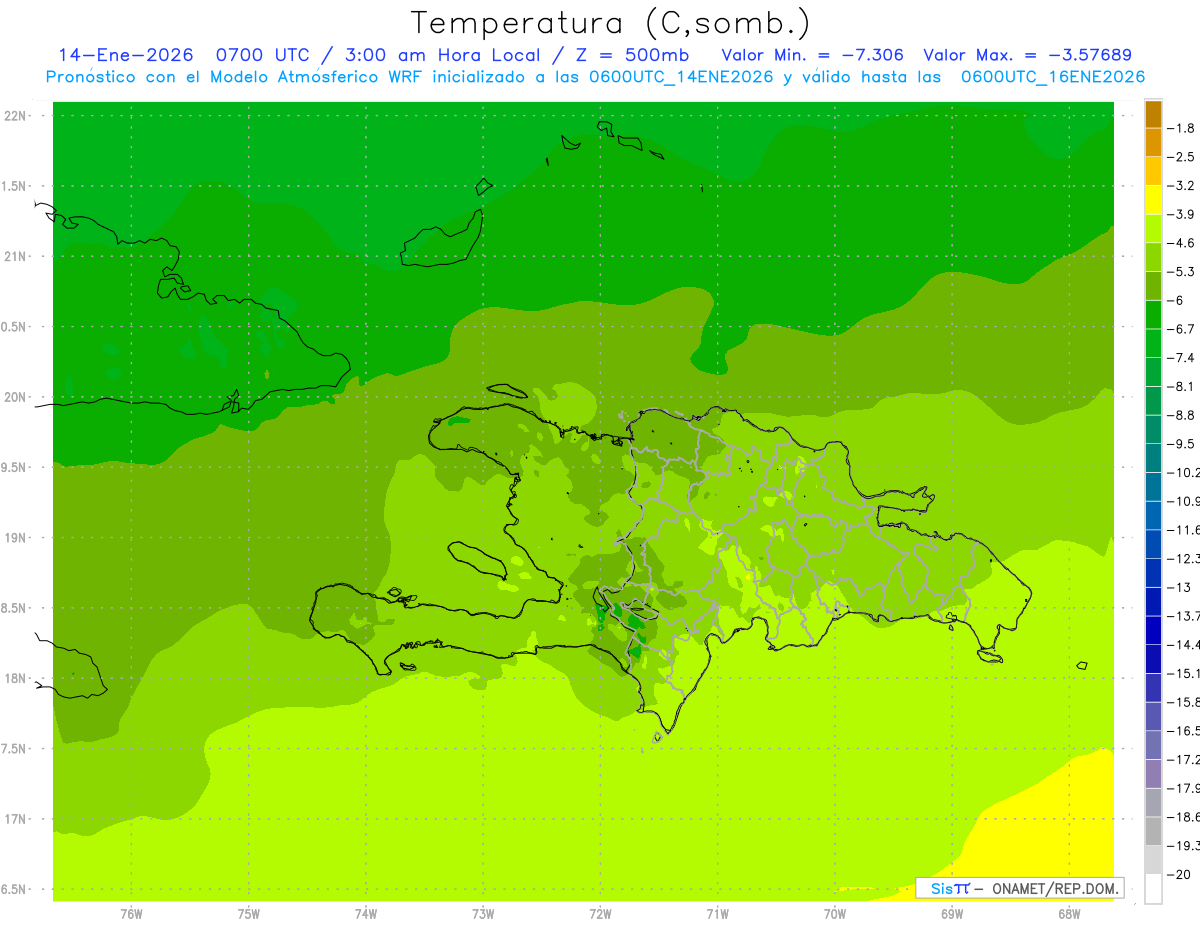The height and width of the screenshot is (927, 1200).
Task: Click the "0600UTC_14ENE2026" initialization time
Action: coord(681,77)
